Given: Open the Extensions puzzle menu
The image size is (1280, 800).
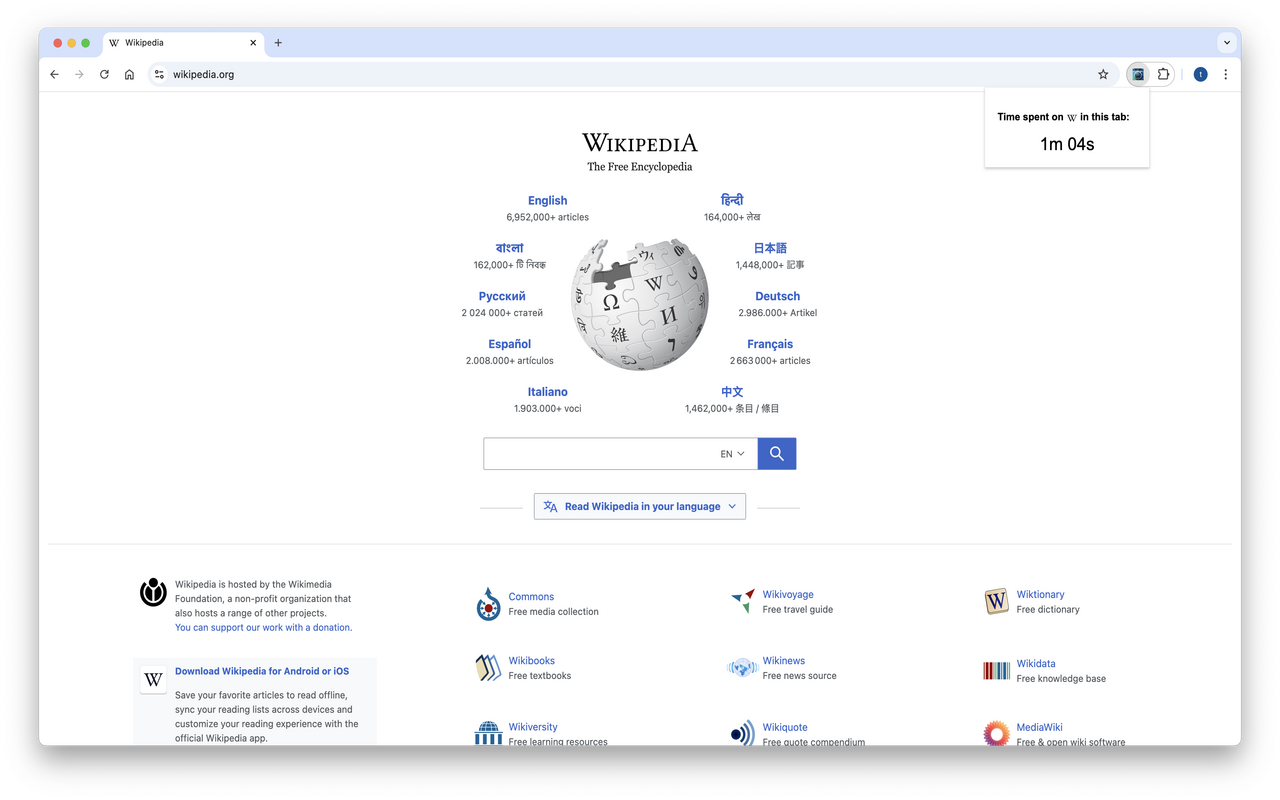Looking at the screenshot, I should tap(1163, 74).
